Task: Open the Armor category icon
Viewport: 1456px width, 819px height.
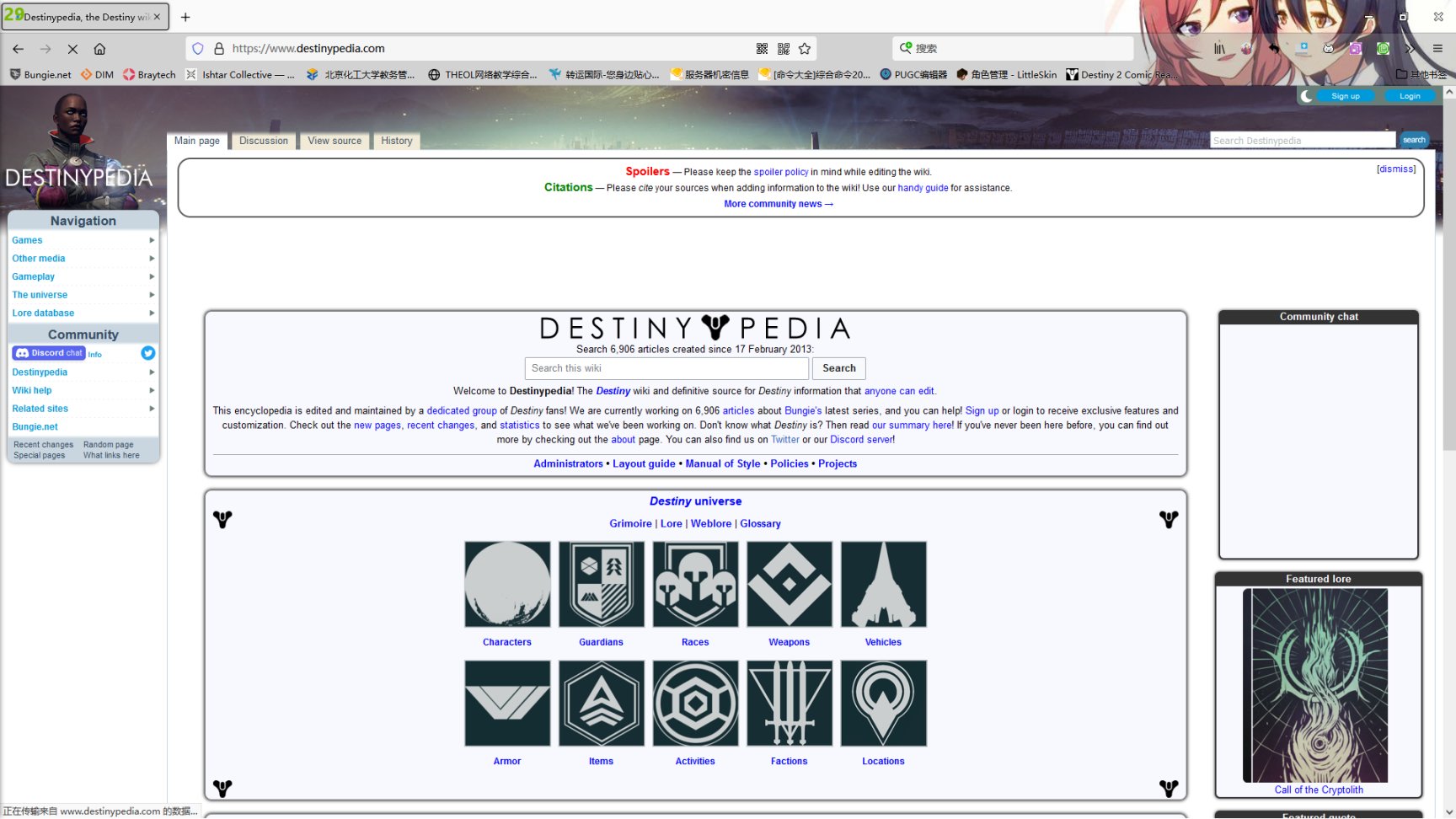Action: [x=507, y=703]
